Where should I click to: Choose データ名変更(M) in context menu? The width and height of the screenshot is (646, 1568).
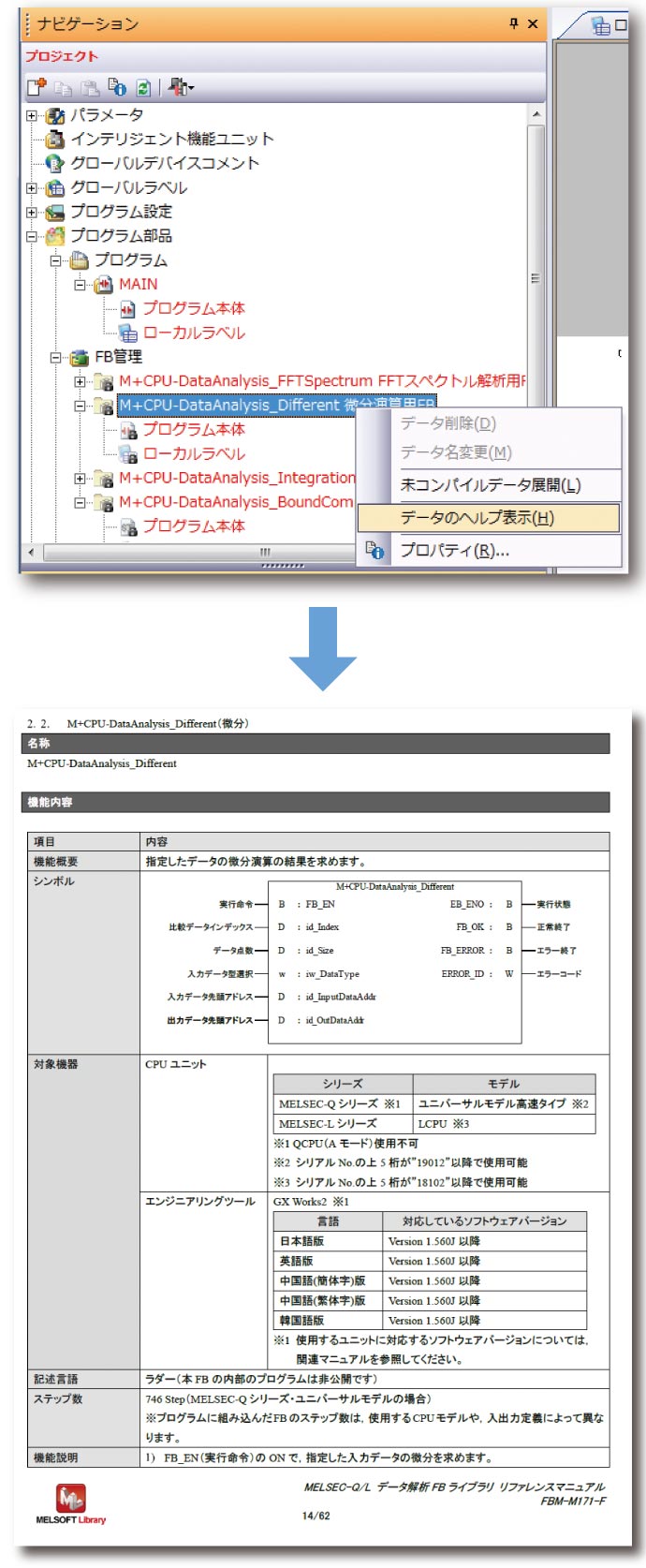(x=489, y=452)
